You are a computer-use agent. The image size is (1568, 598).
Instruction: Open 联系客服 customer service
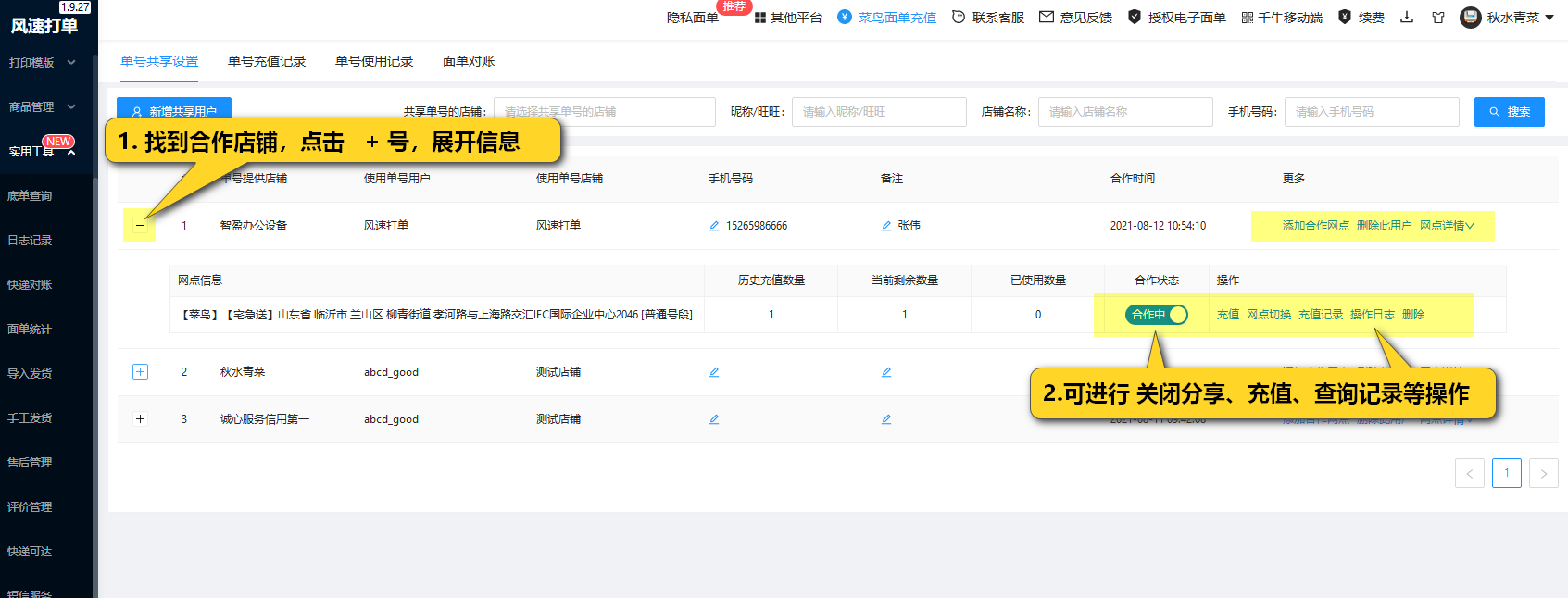coord(988,18)
